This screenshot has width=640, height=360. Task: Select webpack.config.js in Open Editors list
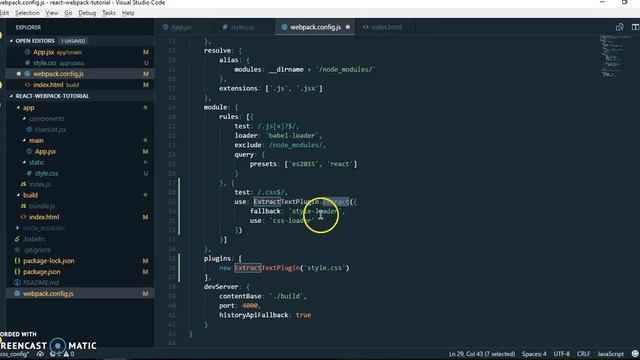click(x=80, y=74)
